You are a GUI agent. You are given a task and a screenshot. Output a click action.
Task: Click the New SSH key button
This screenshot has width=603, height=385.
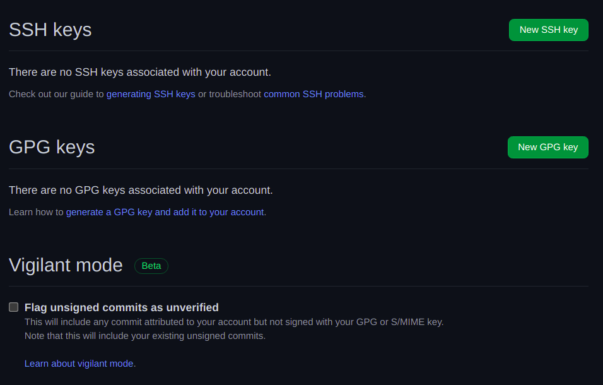click(x=548, y=30)
